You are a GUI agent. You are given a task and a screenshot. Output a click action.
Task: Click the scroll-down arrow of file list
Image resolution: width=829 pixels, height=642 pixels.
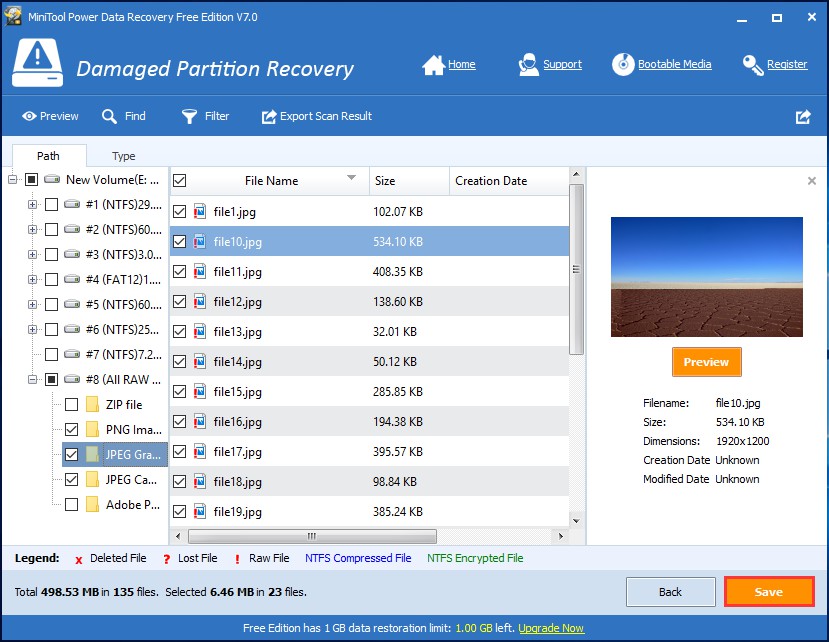pos(576,521)
